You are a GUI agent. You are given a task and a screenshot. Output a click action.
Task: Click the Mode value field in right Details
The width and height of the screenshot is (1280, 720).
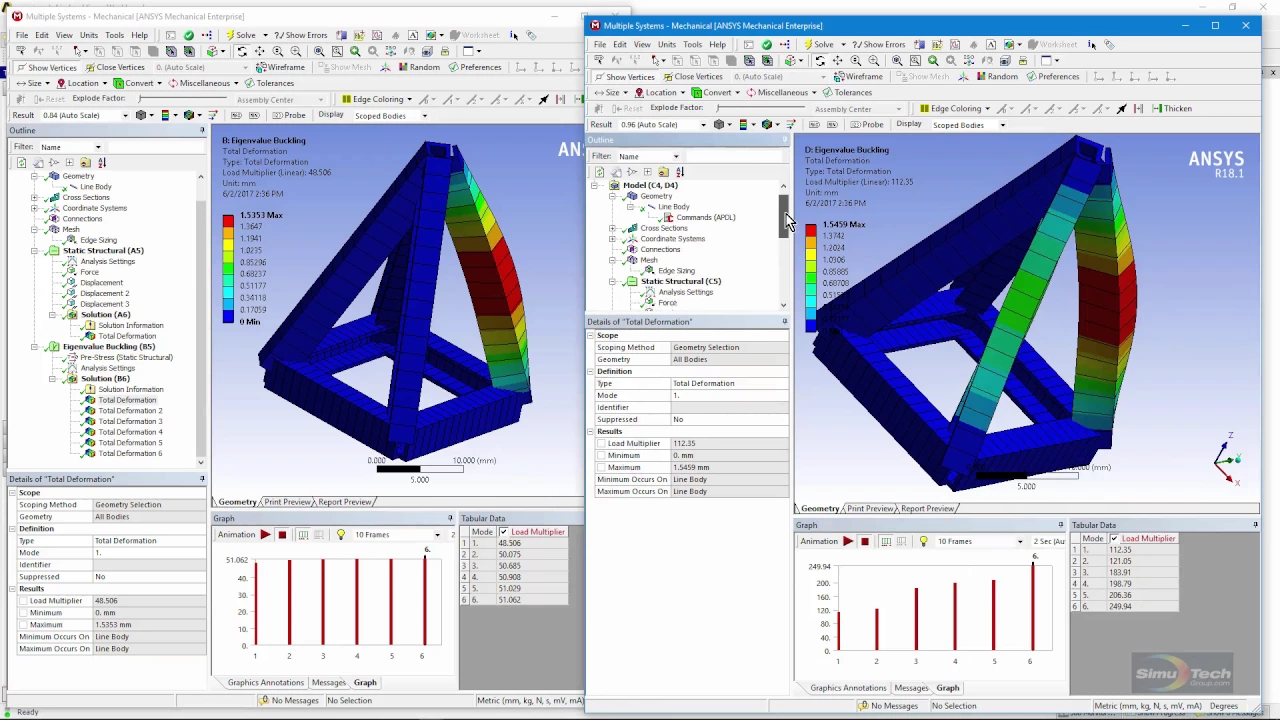click(728, 395)
